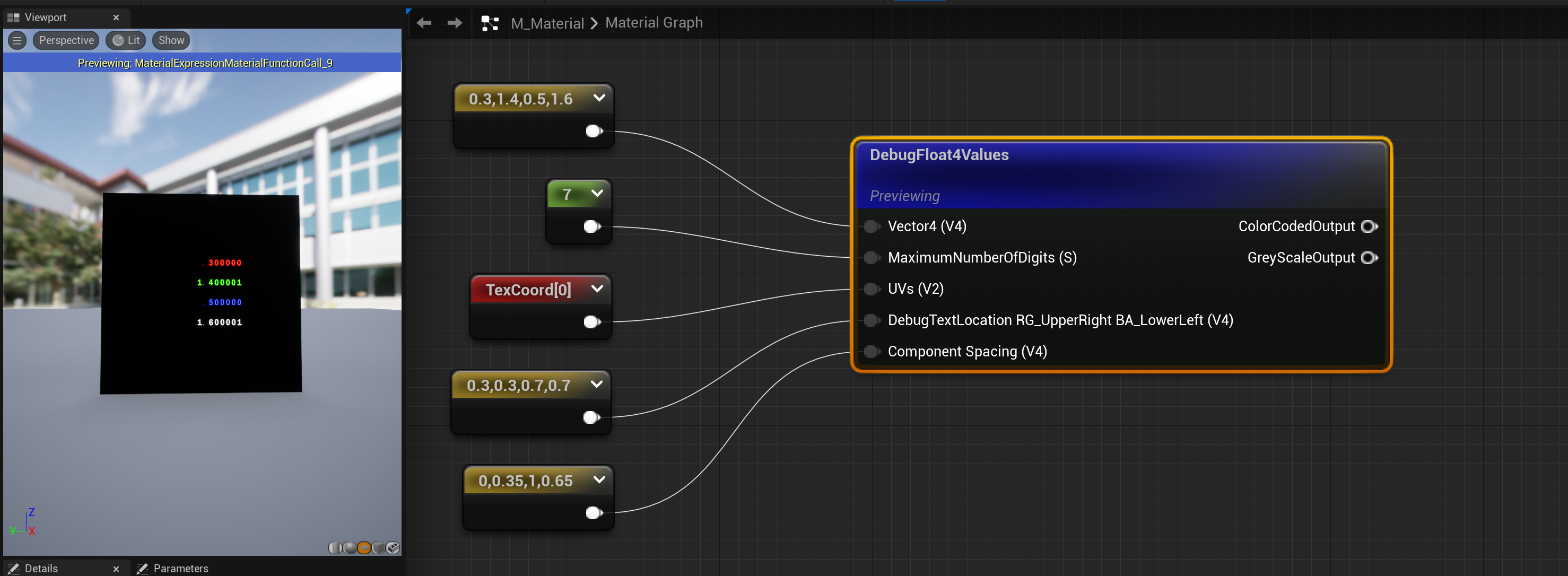
Task: Open the Show viewport options
Action: coord(171,40)
